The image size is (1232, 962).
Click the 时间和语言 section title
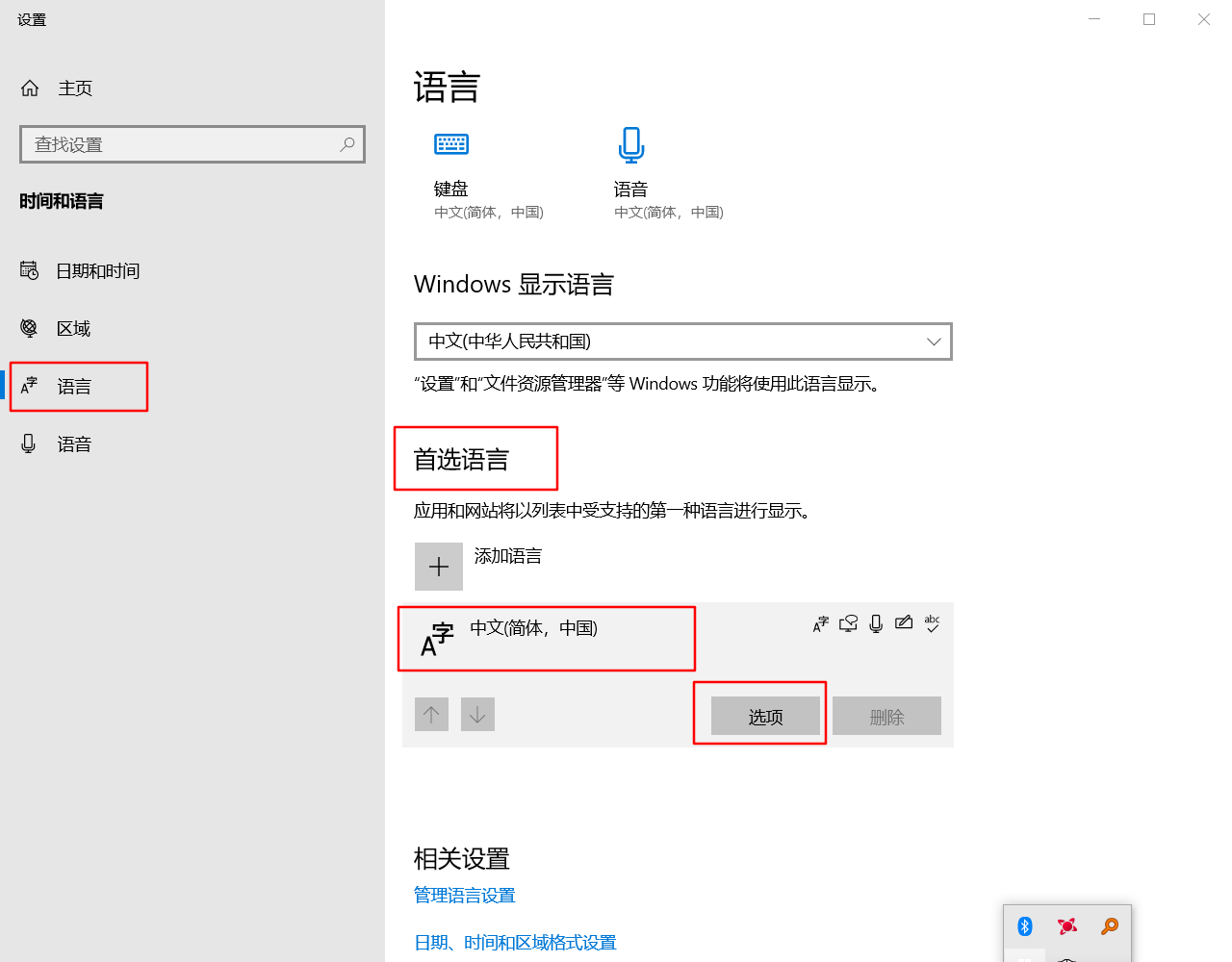coord(62,201)
